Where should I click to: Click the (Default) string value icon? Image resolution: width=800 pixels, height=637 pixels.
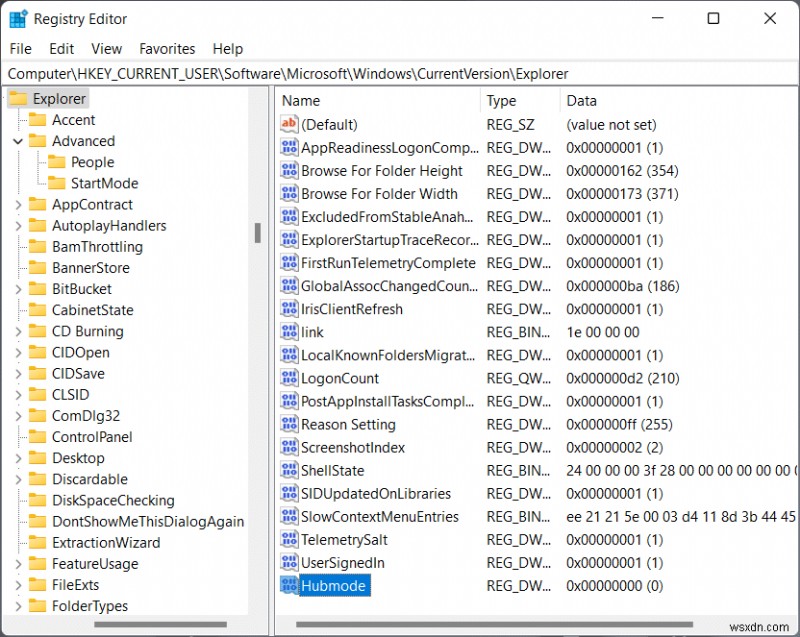pyautogui.click(x=289, y=124)
